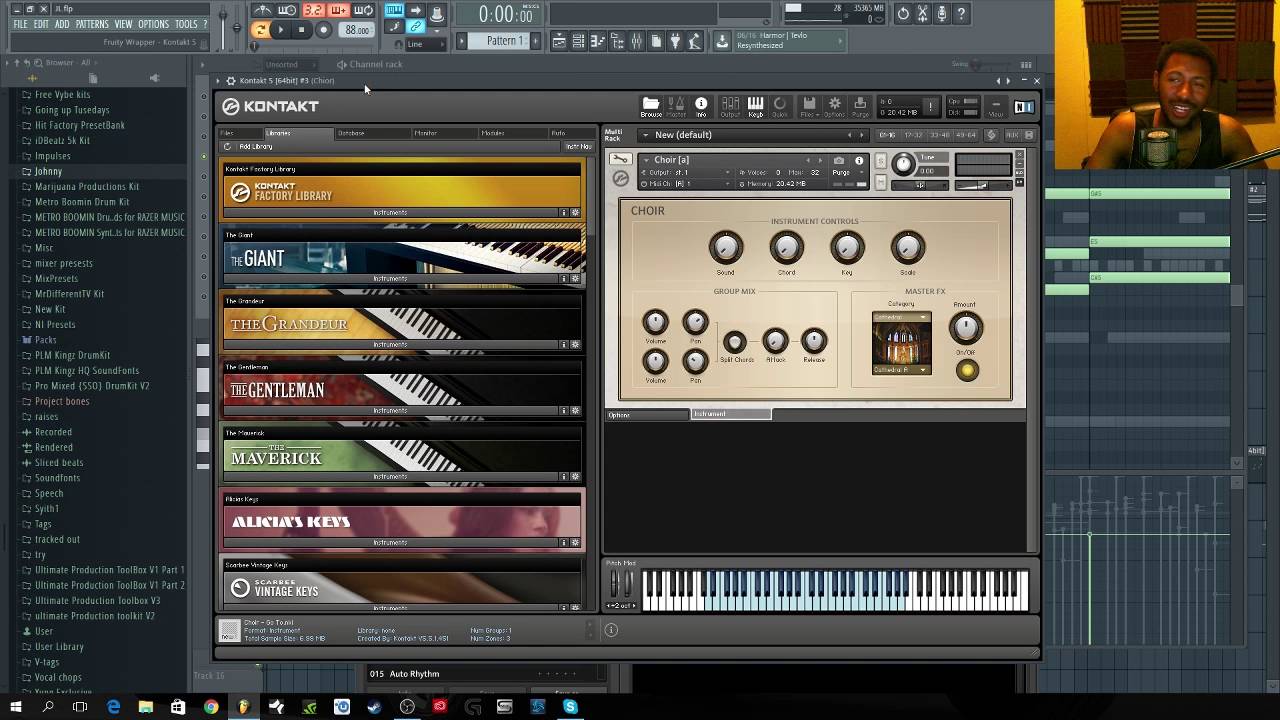The image size is (1280, 720).
Task: Open Skype from the taskbar
Action: click(x=570, y=707)
